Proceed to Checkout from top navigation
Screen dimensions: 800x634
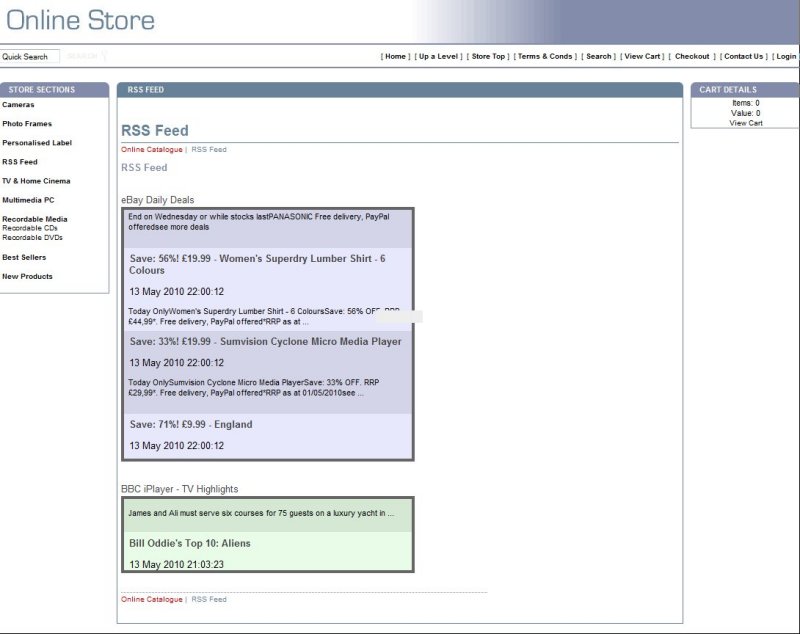pyautogui.click(x=692, y=57)
